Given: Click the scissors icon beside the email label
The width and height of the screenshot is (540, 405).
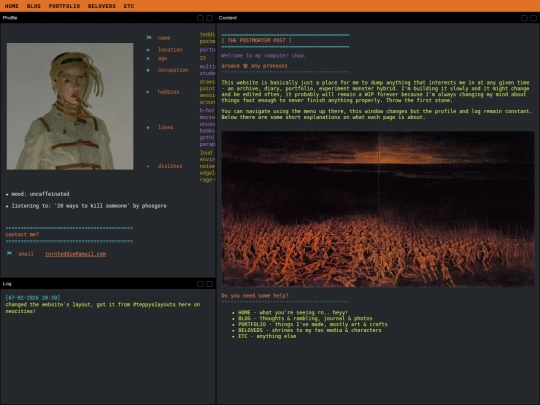Looking at the screenshot, I should (x=9, y=253).
